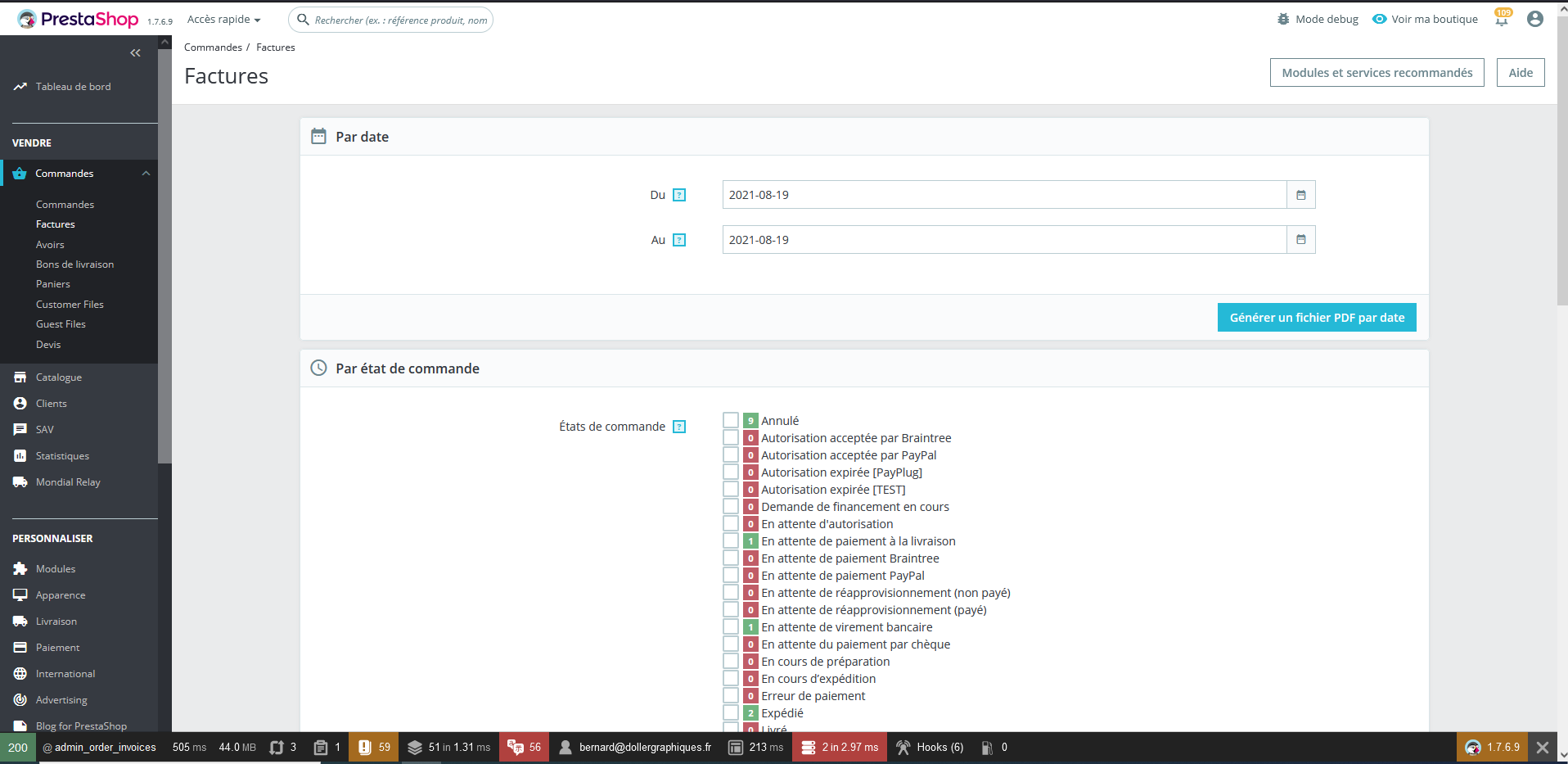Show help tooltip next to Du label
Image resolution: width=1568 pixels, height=764 pixels.
coord(679,195)
